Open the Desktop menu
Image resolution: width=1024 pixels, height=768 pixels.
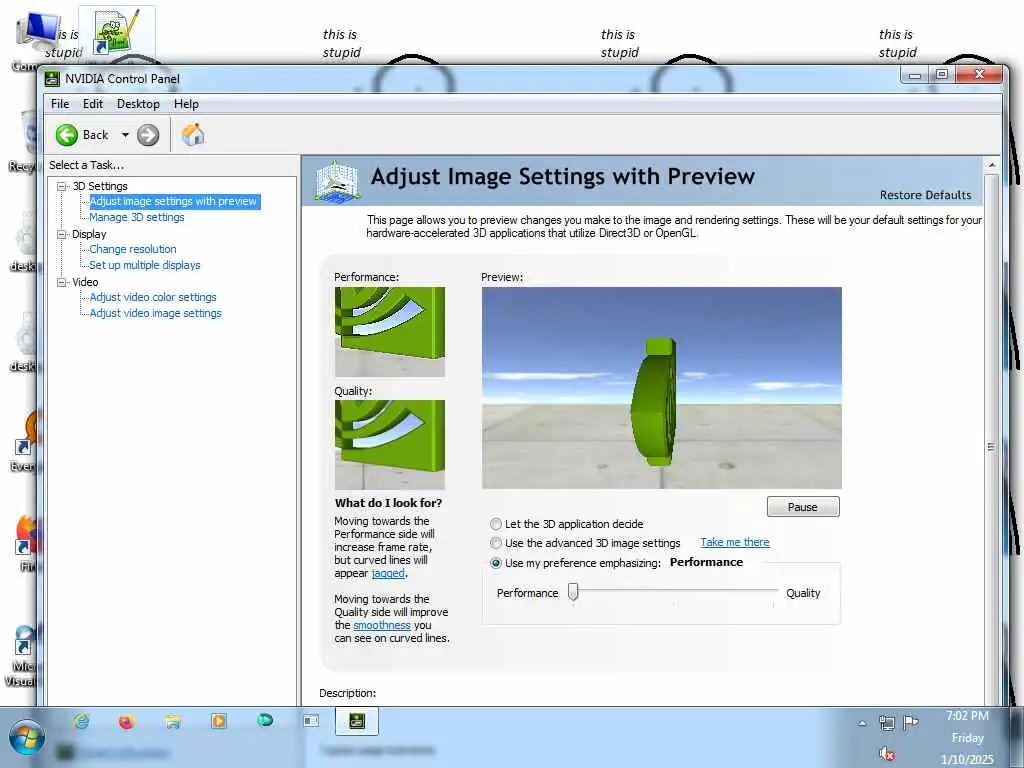coord(138,104)
